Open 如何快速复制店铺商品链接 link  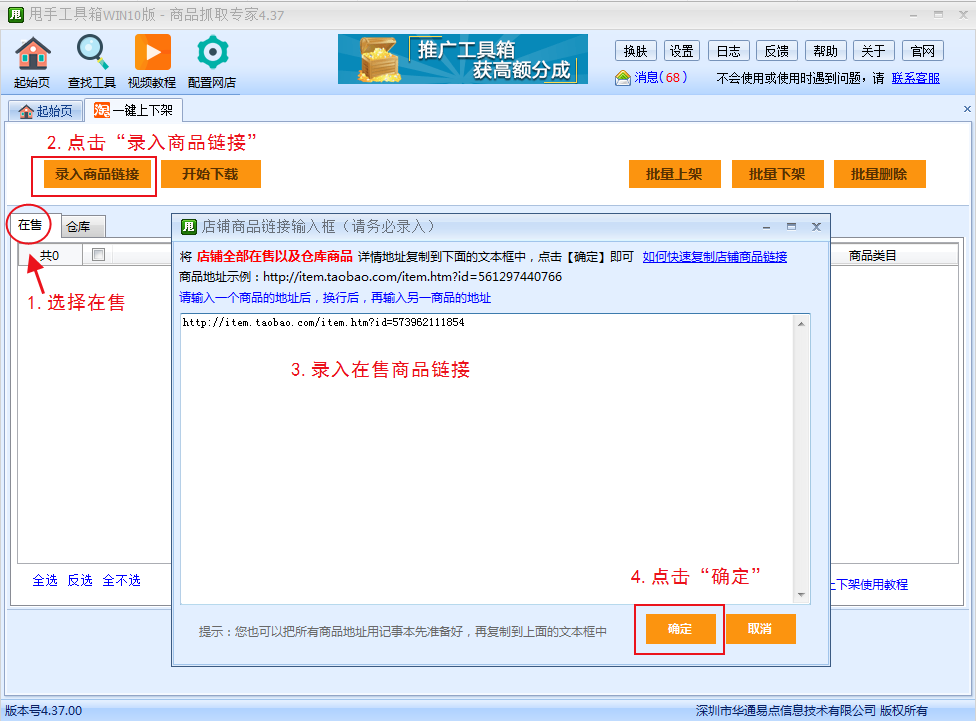point(715,257)
